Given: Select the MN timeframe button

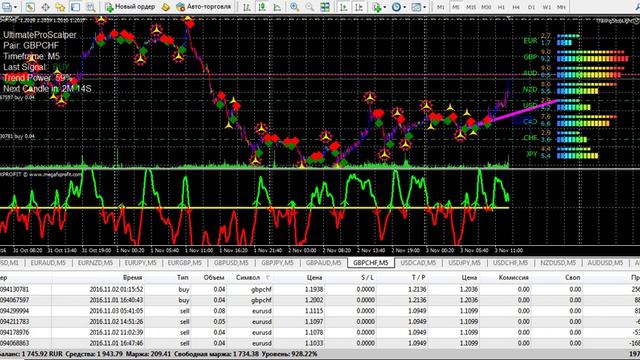Looking at the screenshot, I should (x=561, y=7).
